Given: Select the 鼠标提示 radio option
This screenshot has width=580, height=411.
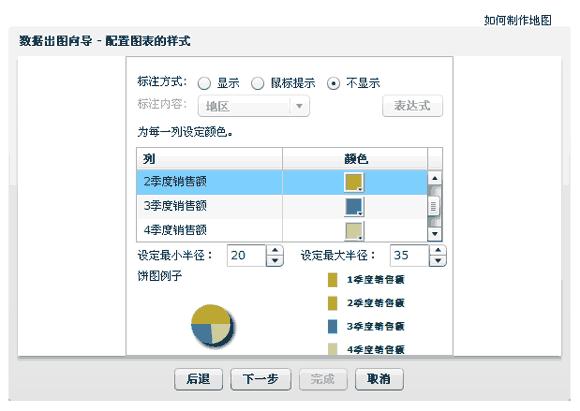Looking at the screenshot, I should (x=257, y=83).
